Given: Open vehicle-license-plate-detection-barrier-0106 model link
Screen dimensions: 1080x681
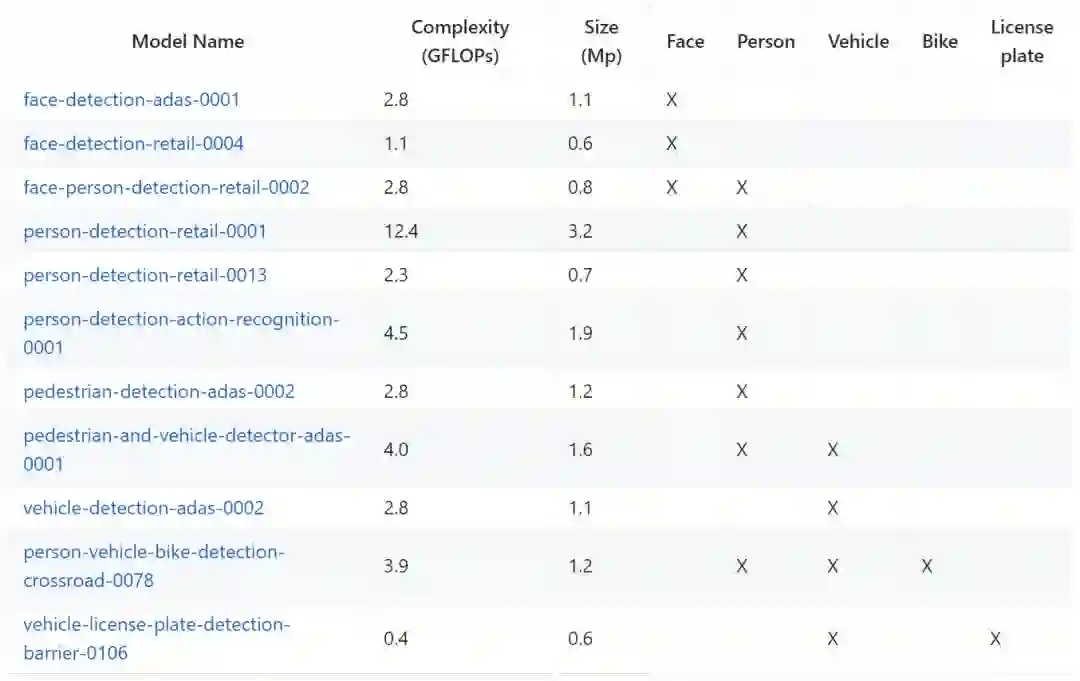Looking at the screenshot, I should click(x=156, y=626).
